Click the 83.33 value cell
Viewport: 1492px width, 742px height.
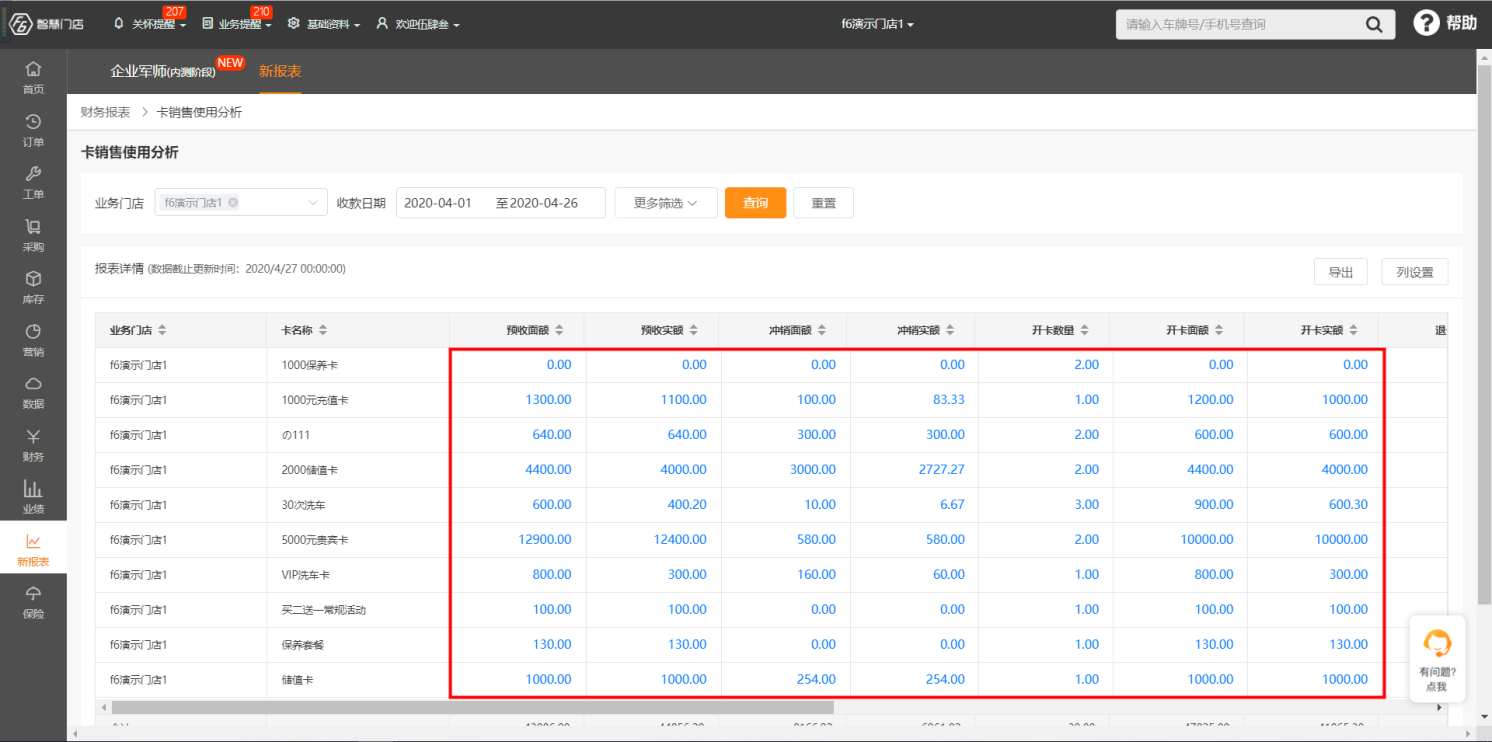click(x=949, y=400)
